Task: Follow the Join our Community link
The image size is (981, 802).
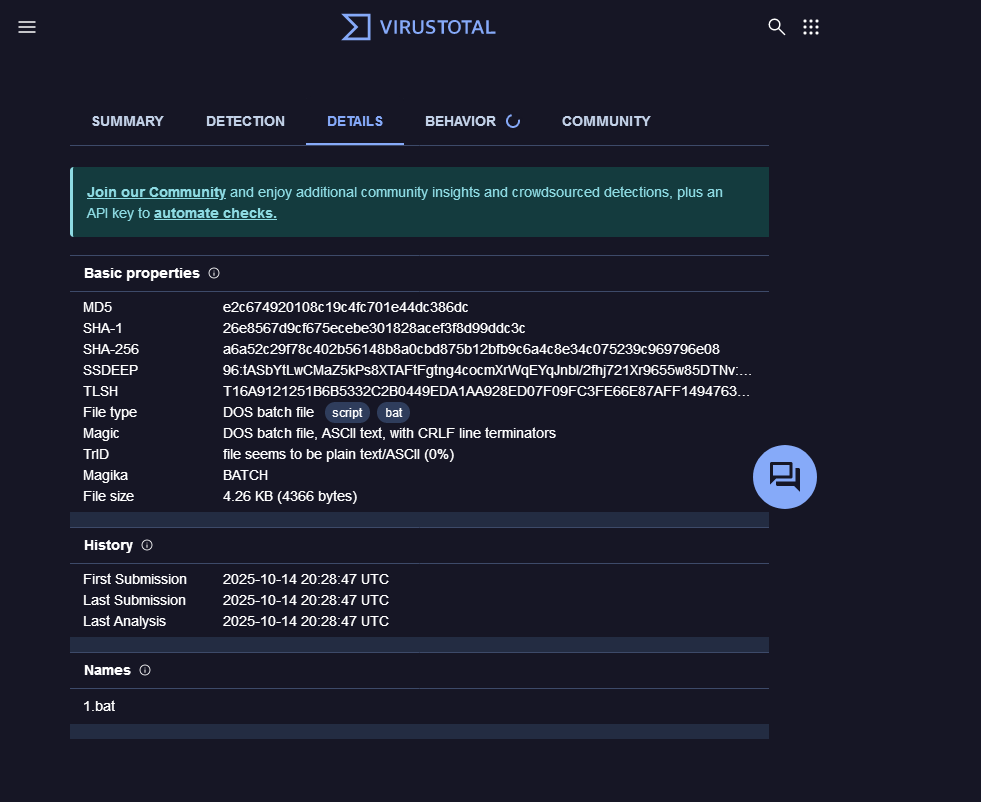Action: click(x=156, y=192)
